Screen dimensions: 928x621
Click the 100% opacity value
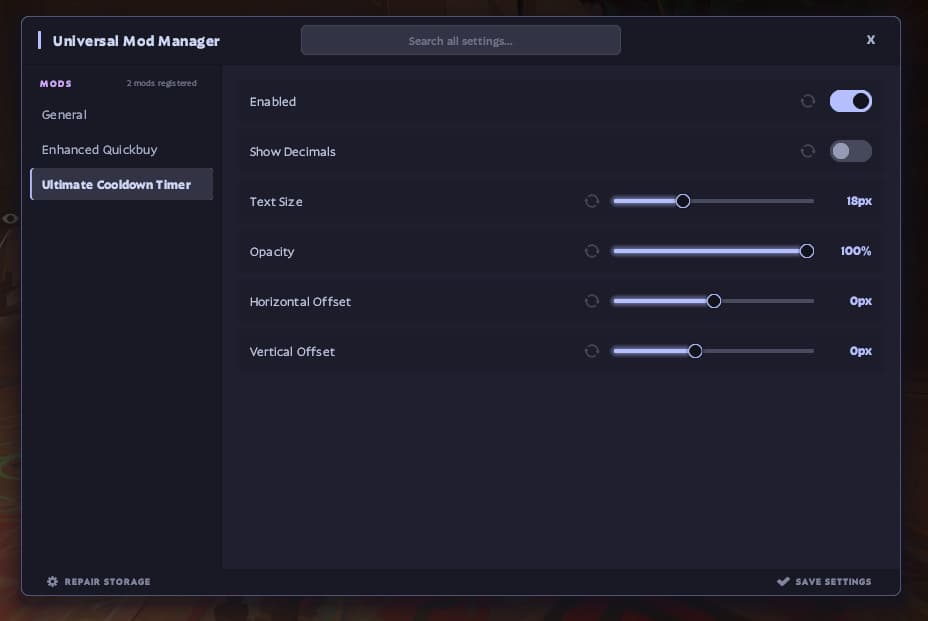click(856, 251)
